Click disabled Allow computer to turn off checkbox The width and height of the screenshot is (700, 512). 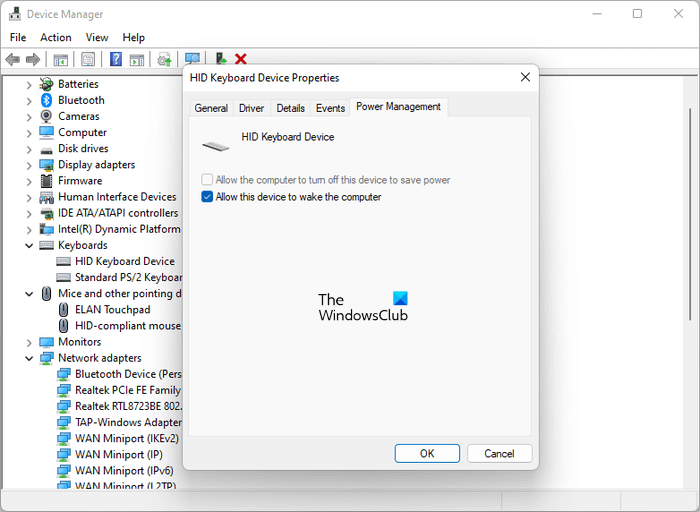point(207,180)
